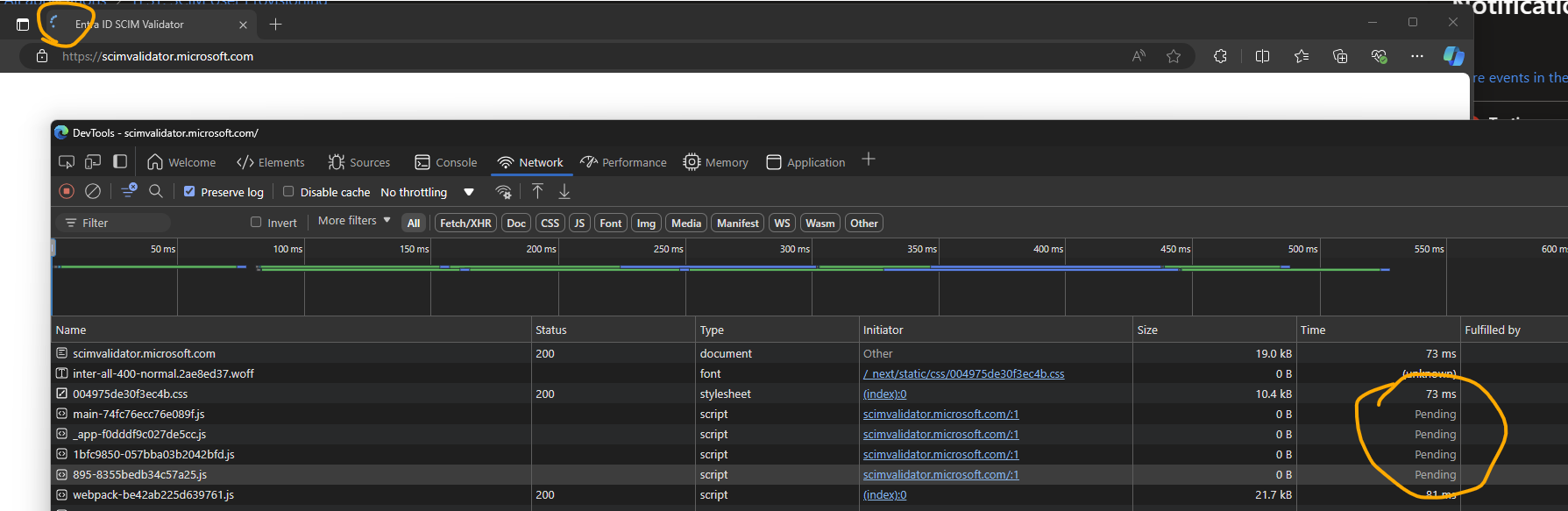This screenshot has width=1568, height=511.
Task: Open the Extensions puzzle icon
Action: [1220, 56]
